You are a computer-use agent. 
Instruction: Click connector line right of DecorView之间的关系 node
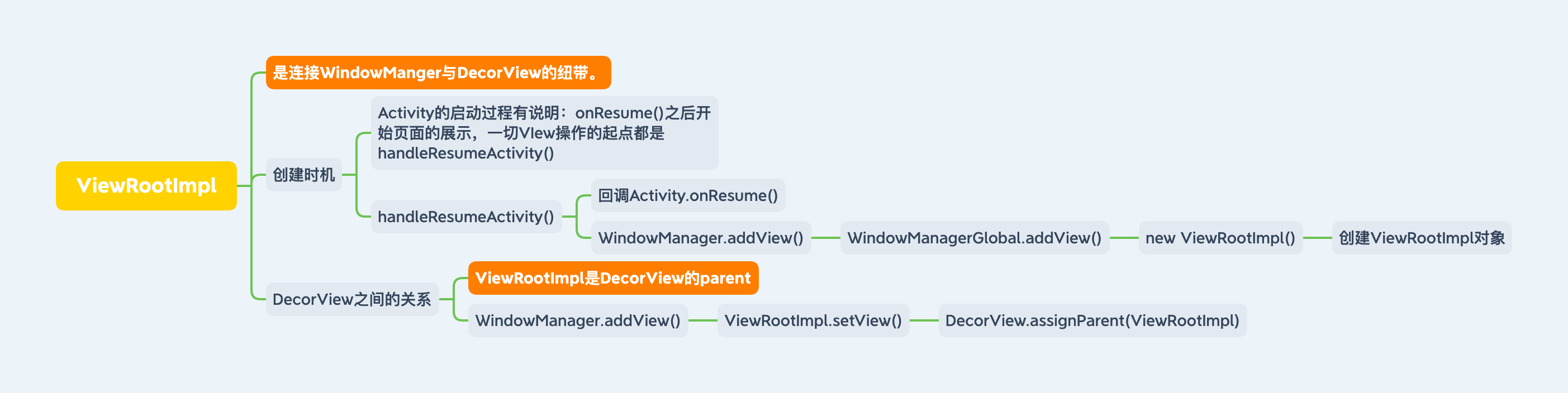[x=446, y=299]
